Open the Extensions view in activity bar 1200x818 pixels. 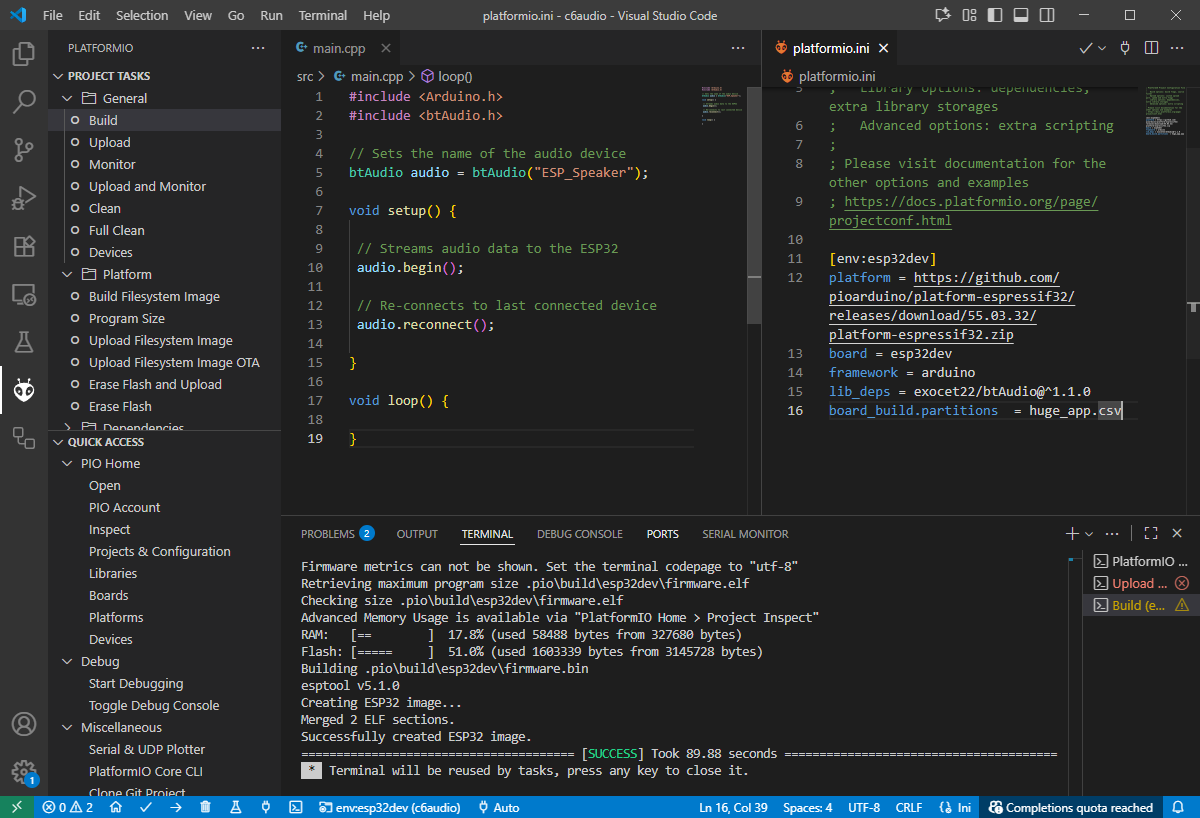pyautogui.click(x=24, y=247)
